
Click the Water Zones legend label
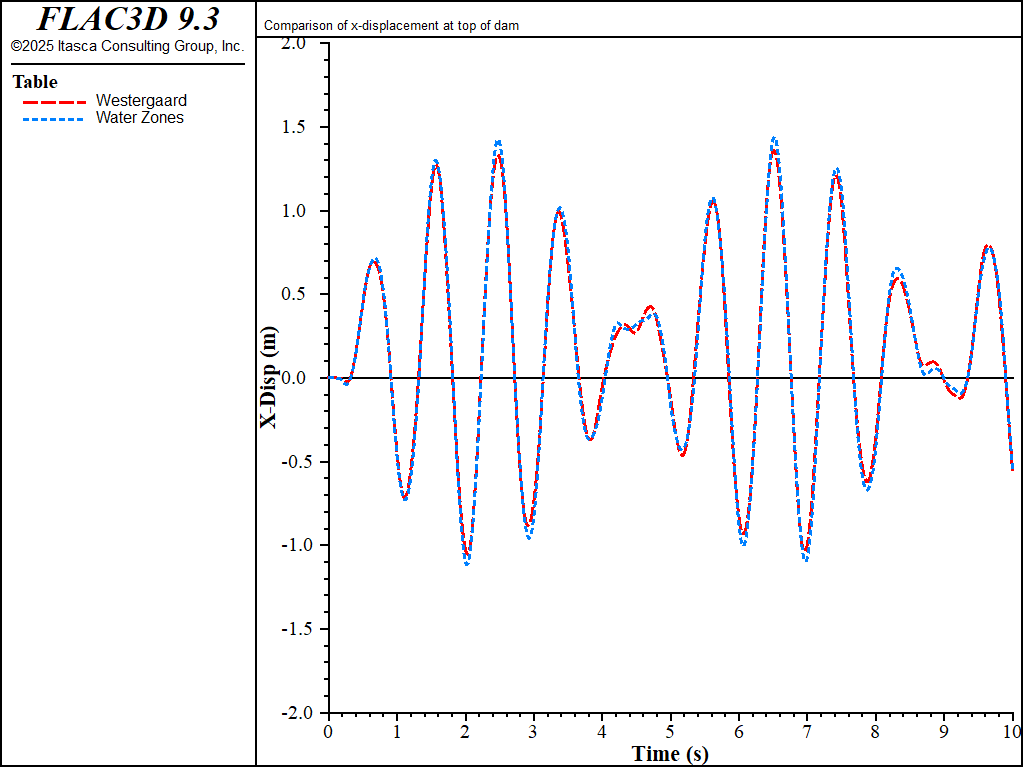point(139,117)
